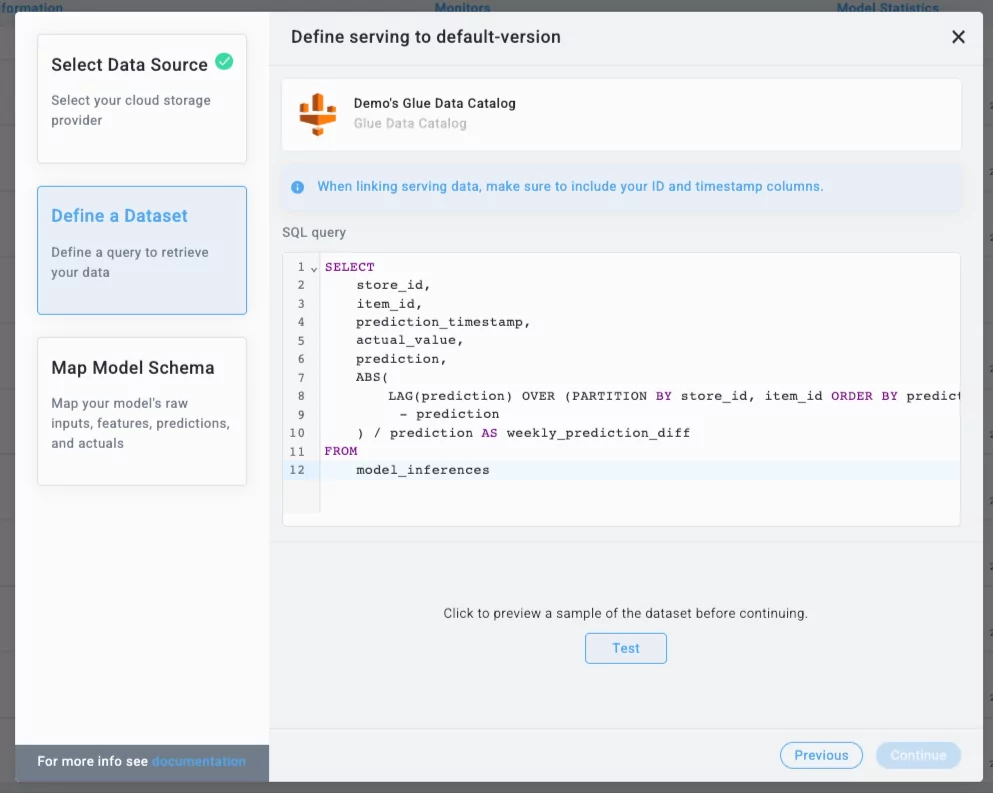Click the 'SQL query' label
The width and height of the screenshot is (993, 793).
pyautogui.click(x=314, y=232)
